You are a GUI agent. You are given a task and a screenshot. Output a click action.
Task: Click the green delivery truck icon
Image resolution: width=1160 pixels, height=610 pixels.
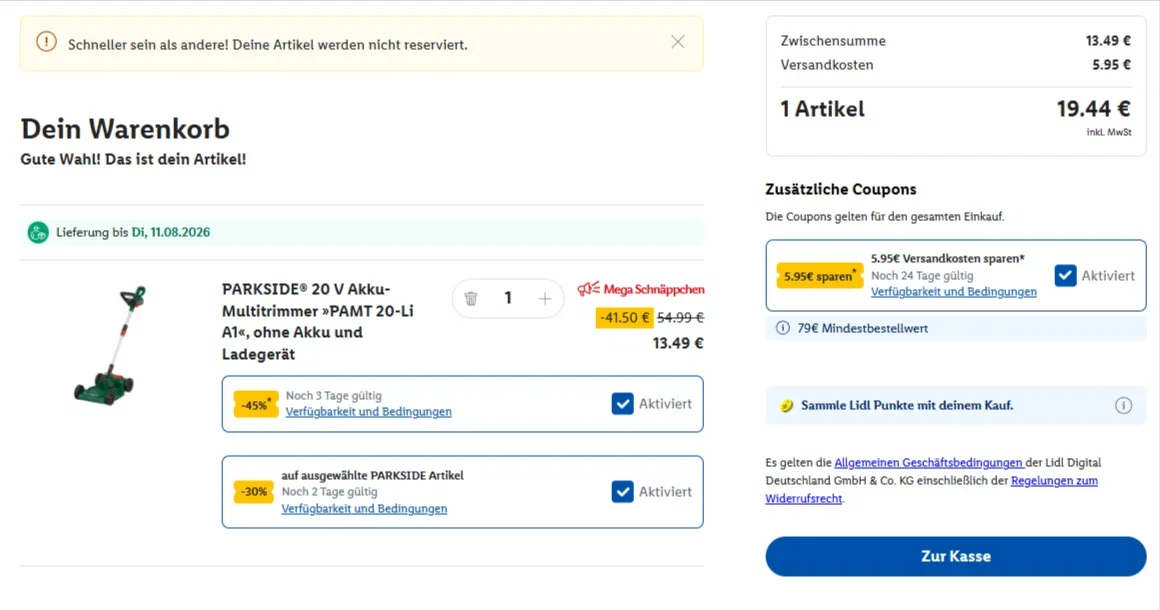38,232
